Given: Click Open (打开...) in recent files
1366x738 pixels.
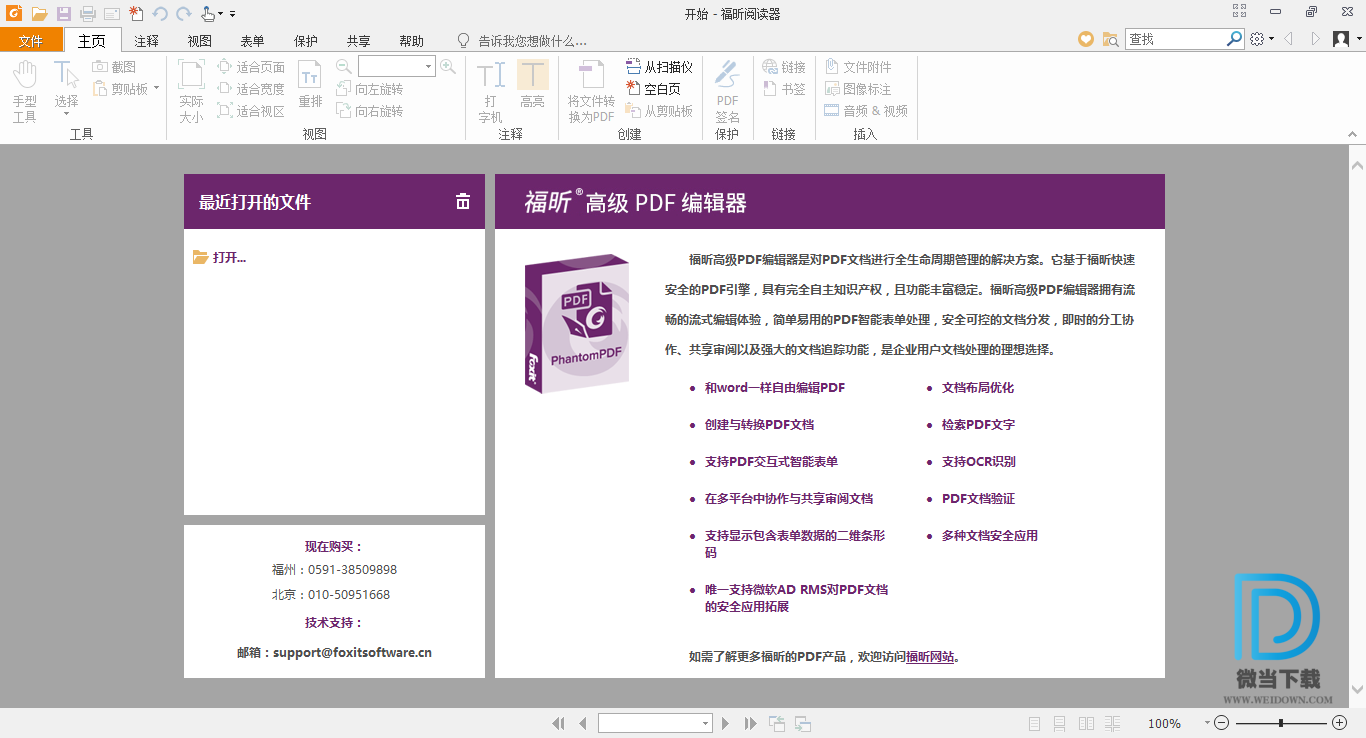Looking at the screenshot, I should pyautogui.click(x=219, y=257).
